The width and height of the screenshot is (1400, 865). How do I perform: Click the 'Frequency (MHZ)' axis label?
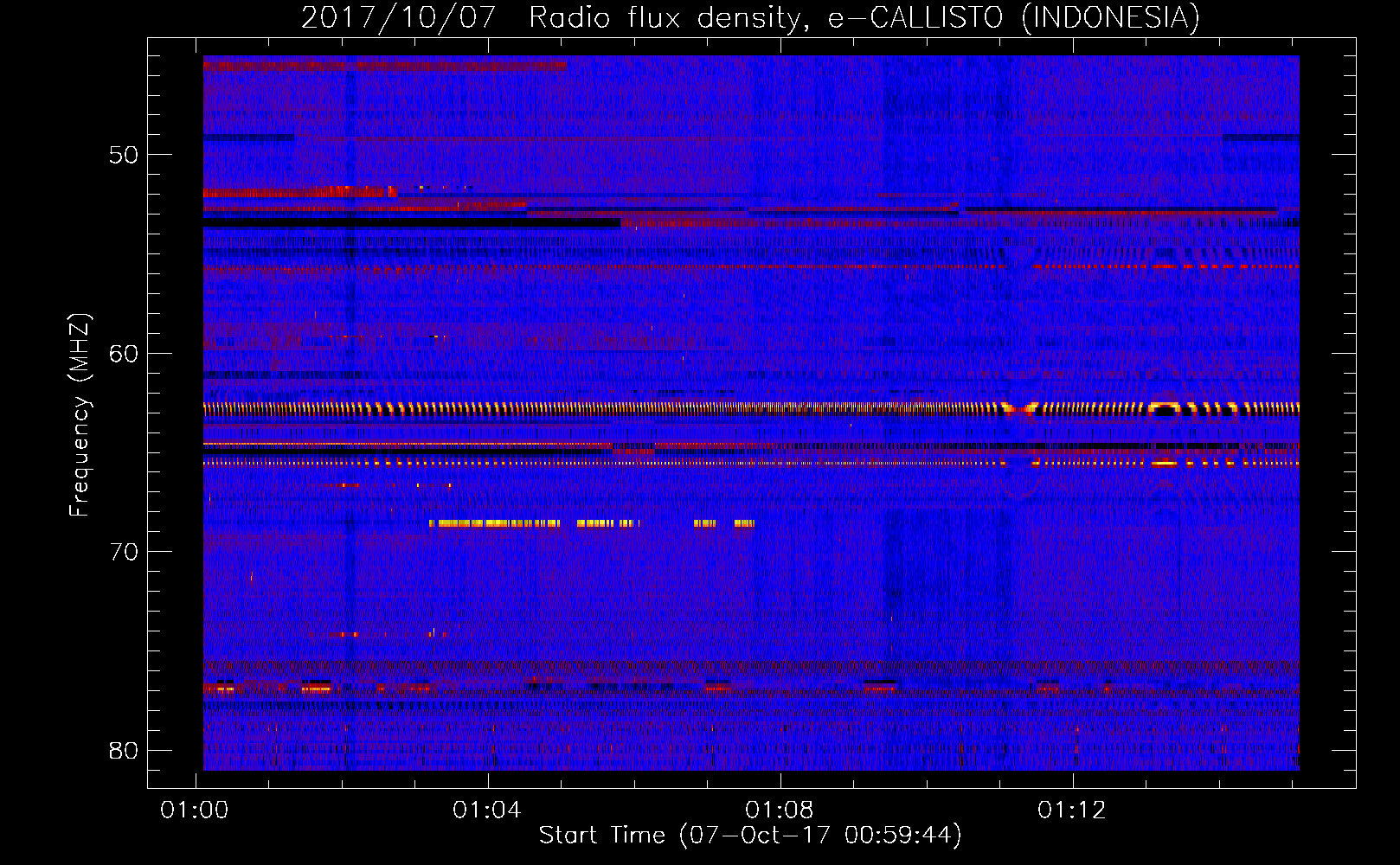tap(79, 415)
